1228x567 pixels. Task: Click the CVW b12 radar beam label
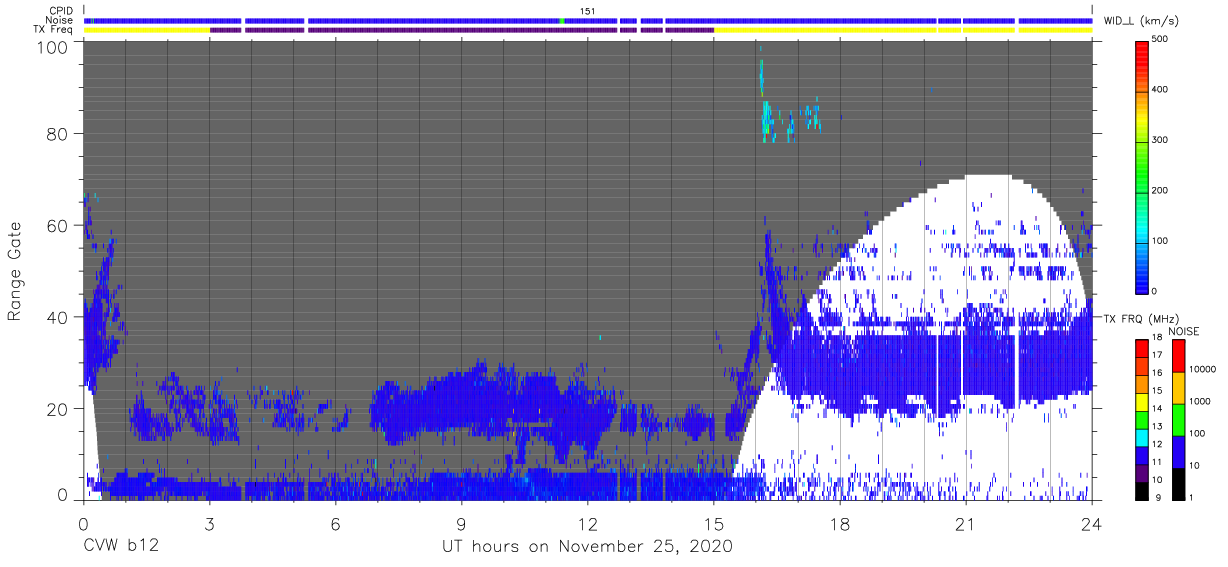tap(121, 547)
